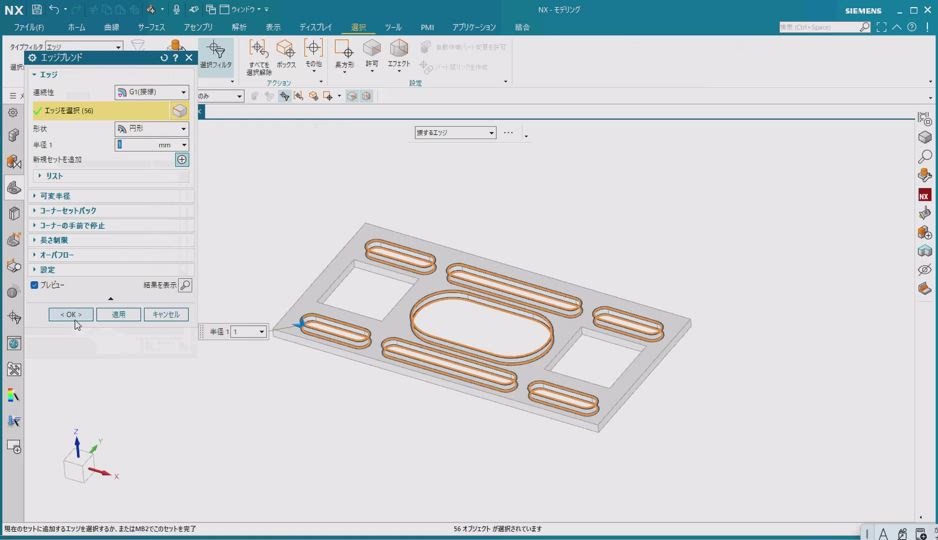Image resolution: width=938 pixels, height=540 pixels.
Task: Click the 許可 allow button in ribbon
Action: click(x=371, y=54)
